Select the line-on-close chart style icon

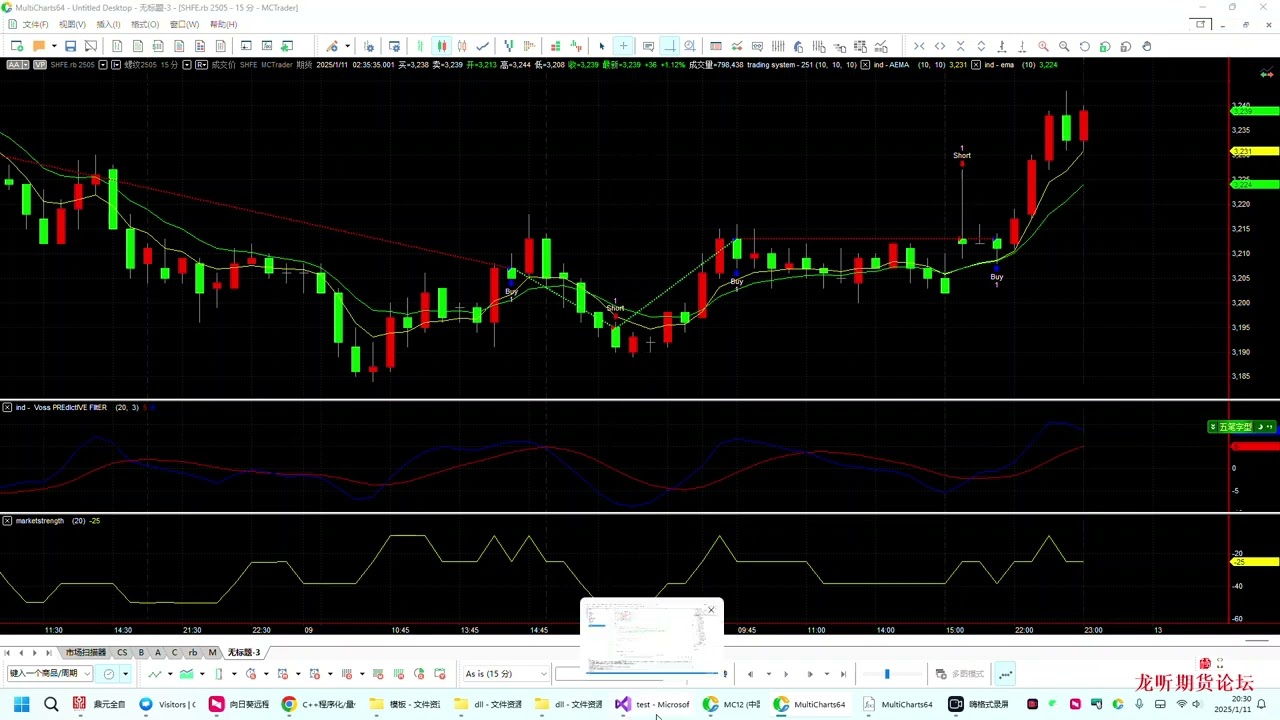482,46
